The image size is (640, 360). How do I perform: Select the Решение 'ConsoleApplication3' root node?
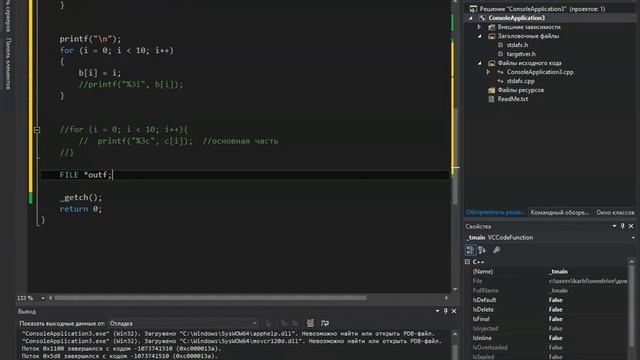pos(542,9)
